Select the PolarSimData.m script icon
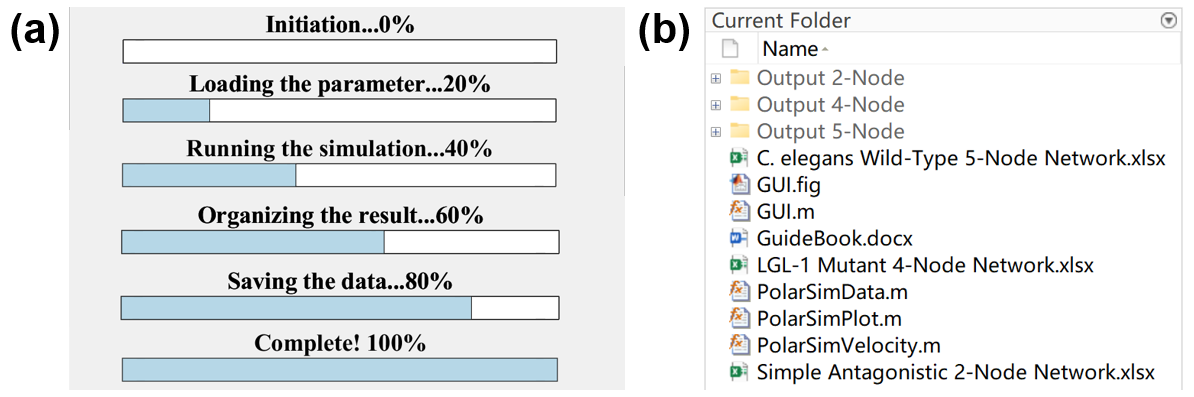The width and height of the screenshot is (1194, 397). coord(738,292)
